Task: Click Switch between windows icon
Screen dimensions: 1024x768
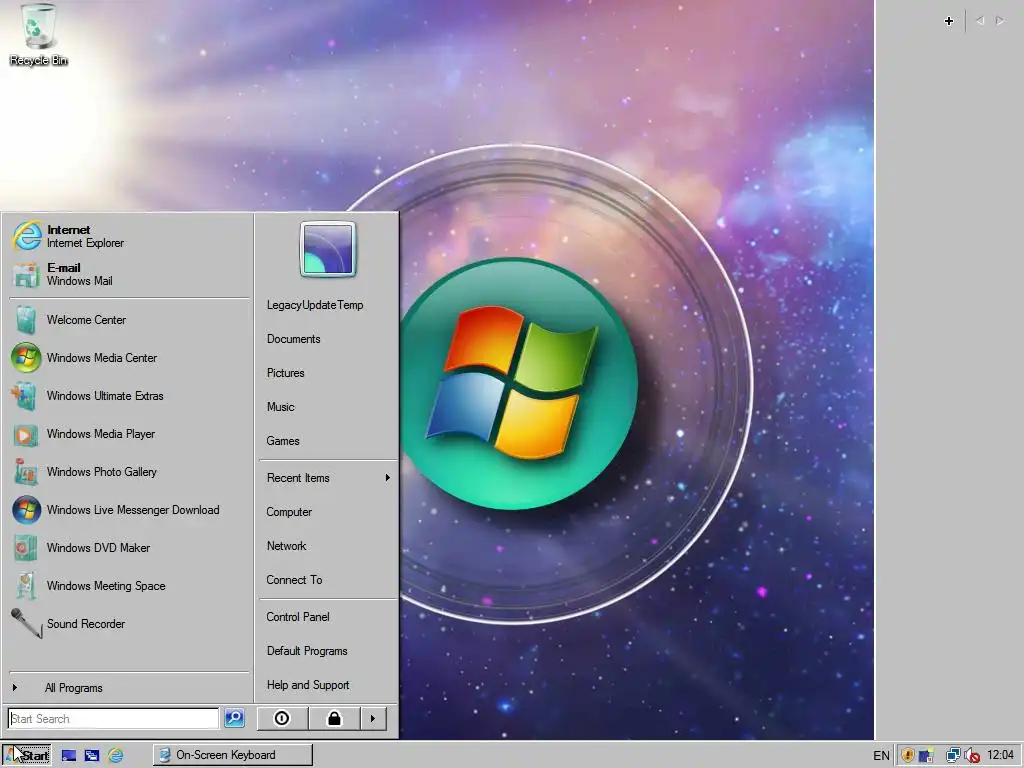Action: pos(92,756)
